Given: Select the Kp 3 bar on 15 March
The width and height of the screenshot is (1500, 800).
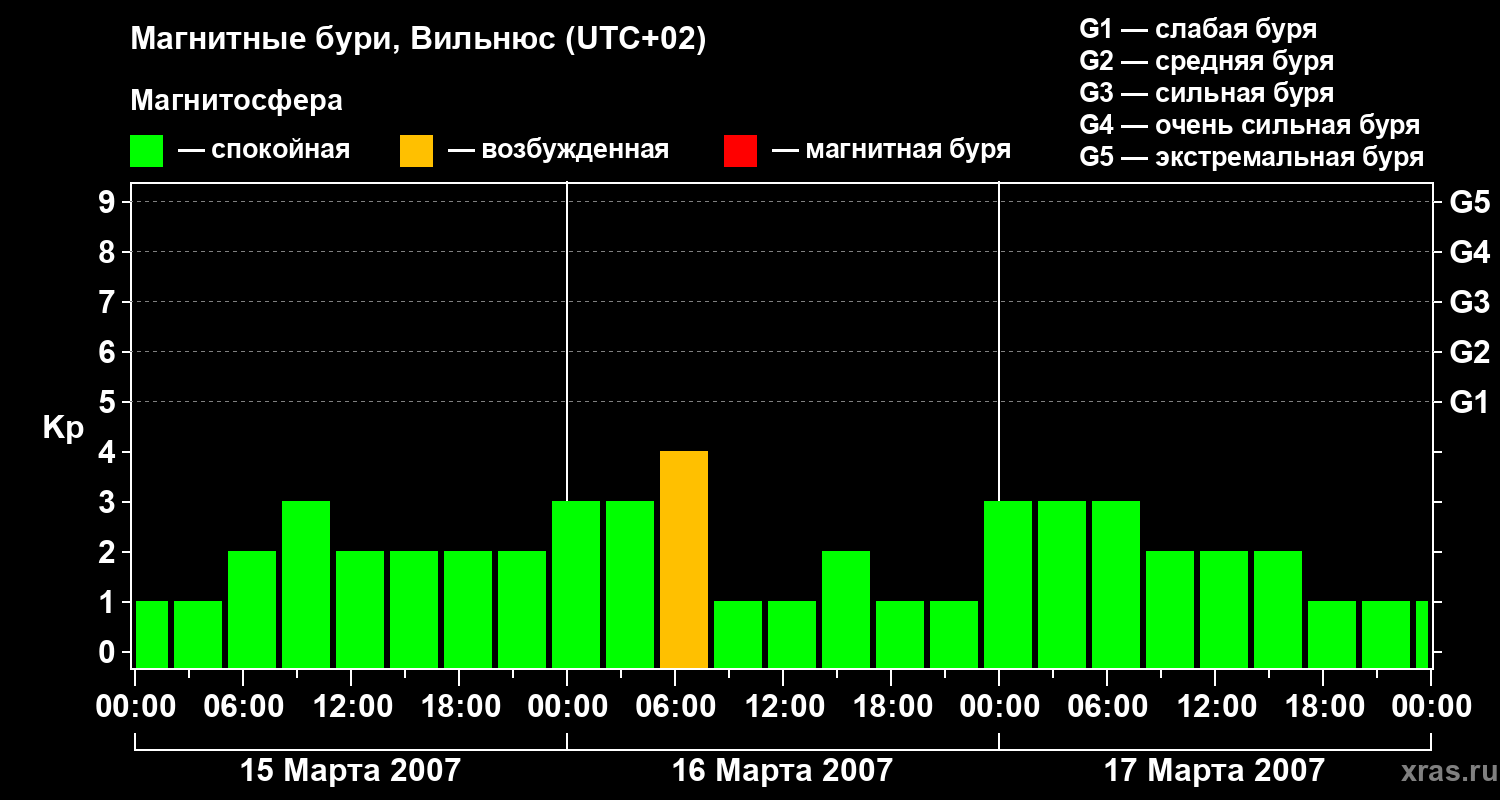Looking at the screenshot, I should pyautogui.click(x=306, y=585).
